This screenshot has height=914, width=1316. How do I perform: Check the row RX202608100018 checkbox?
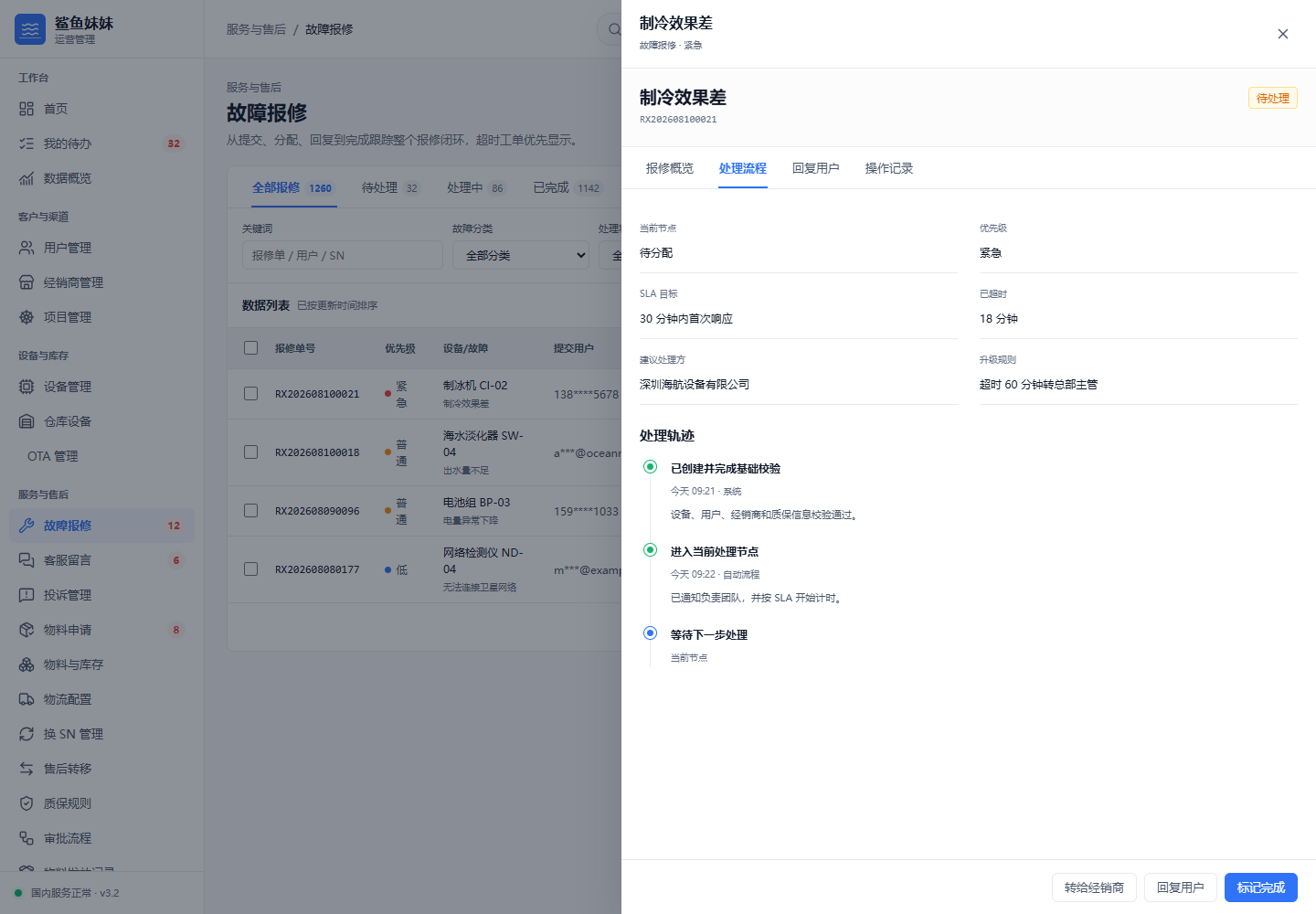(x=251, y=452)
